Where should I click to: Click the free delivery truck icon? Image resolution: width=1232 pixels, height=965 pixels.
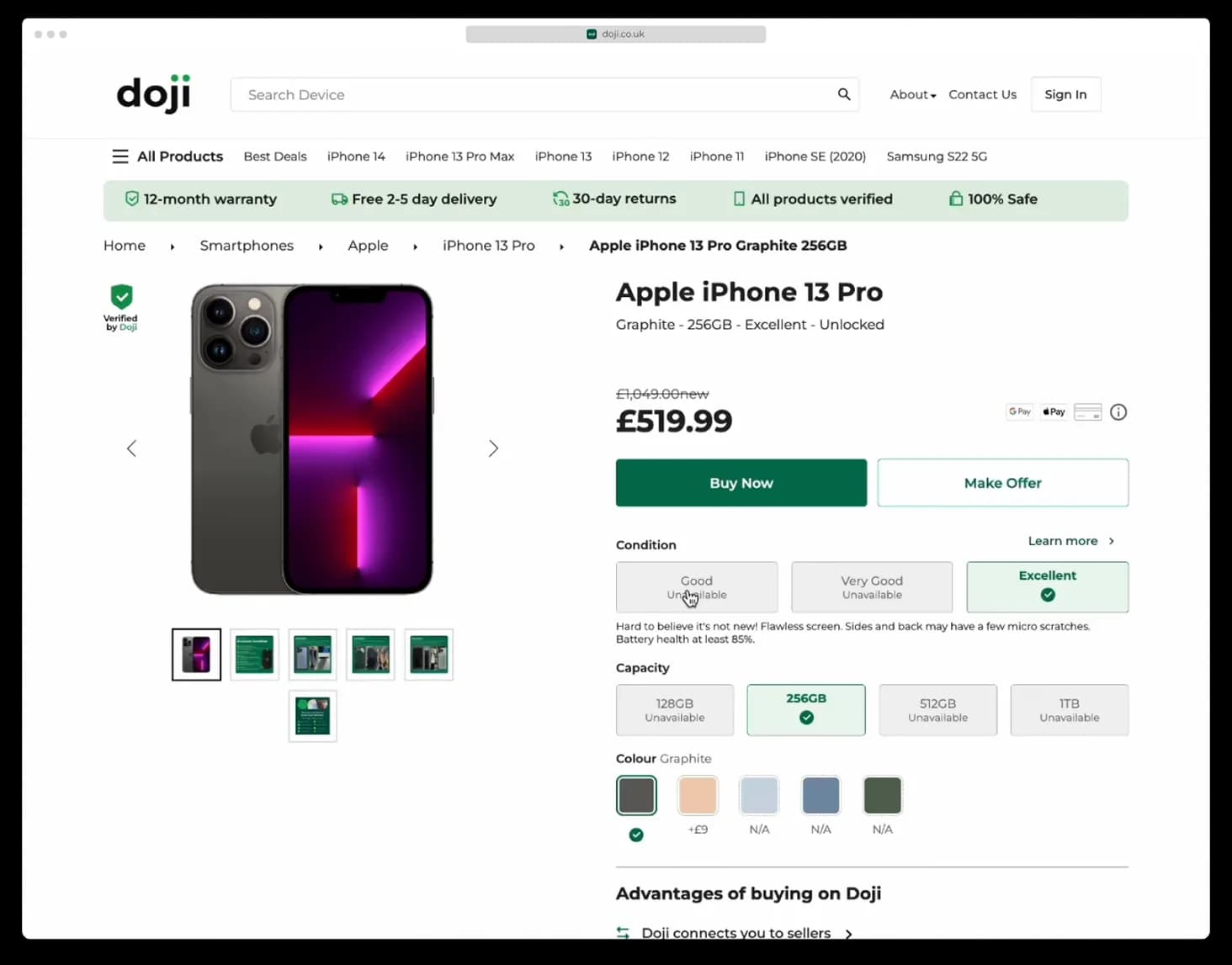(339, 199)
